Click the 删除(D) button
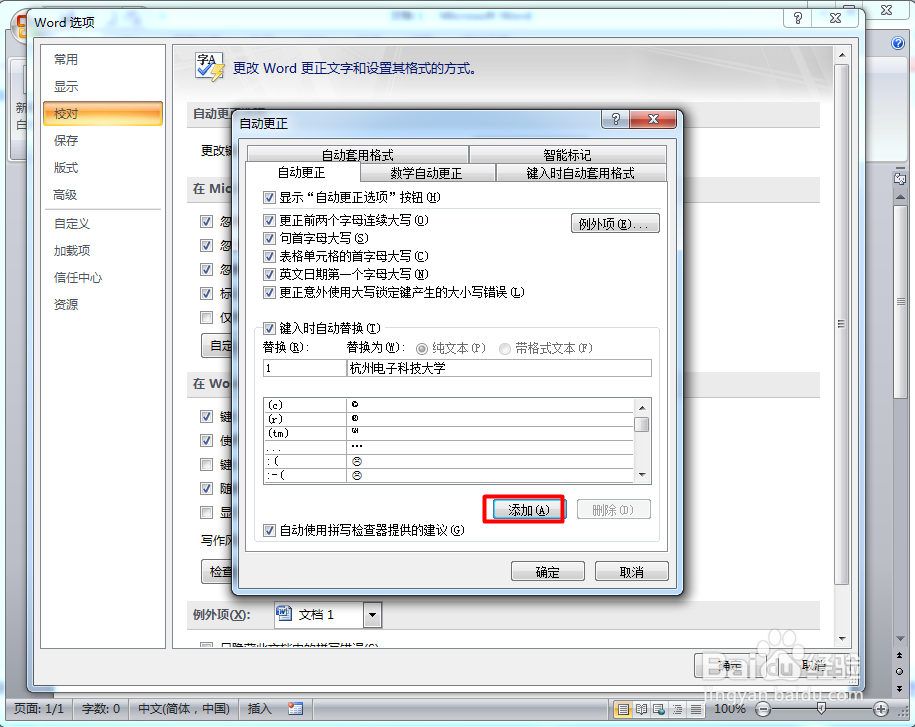The image size is (915, 727). (613, 510)
